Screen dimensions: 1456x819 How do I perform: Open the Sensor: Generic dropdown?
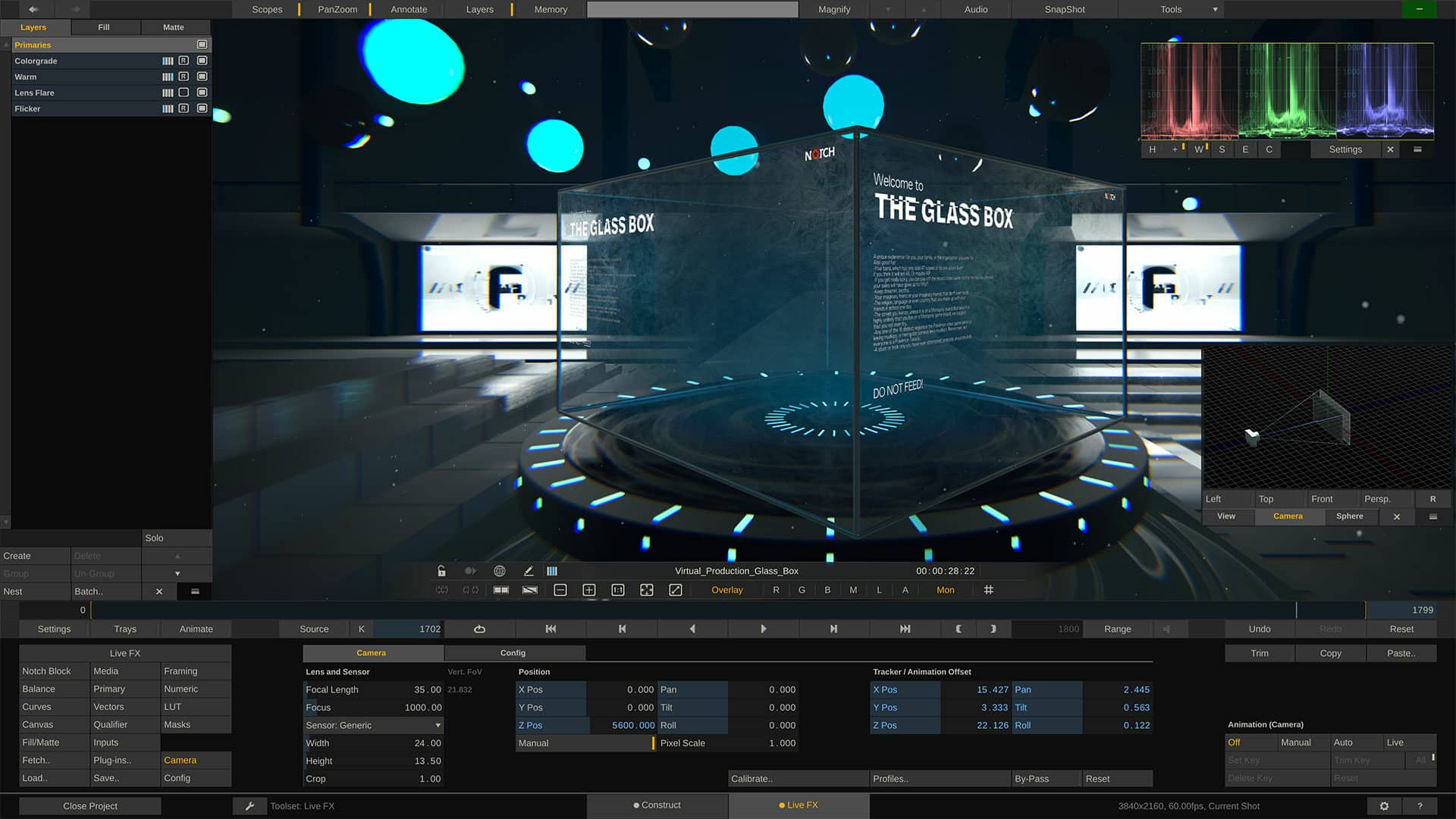coord(372,725)
